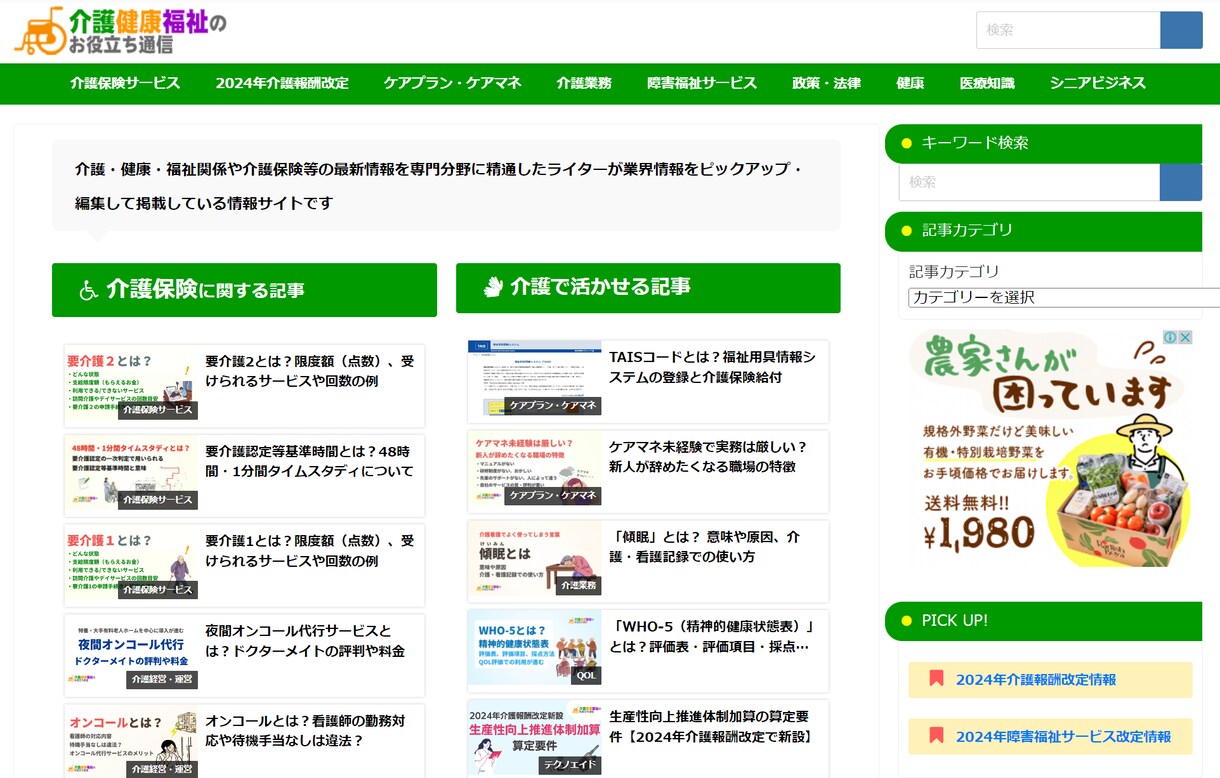Select 障害福祉サービス in the navigation bar
1220x778 pixels.
(702, 83)
